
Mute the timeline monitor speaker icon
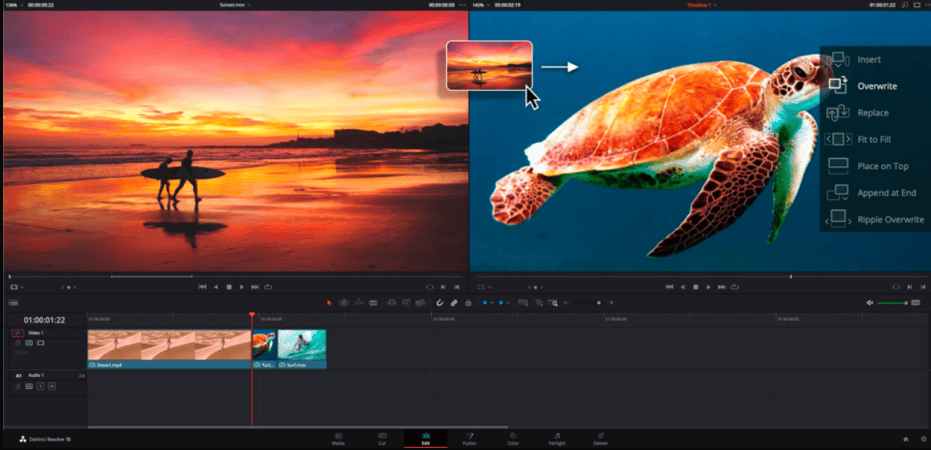click(x=869, y=302)
